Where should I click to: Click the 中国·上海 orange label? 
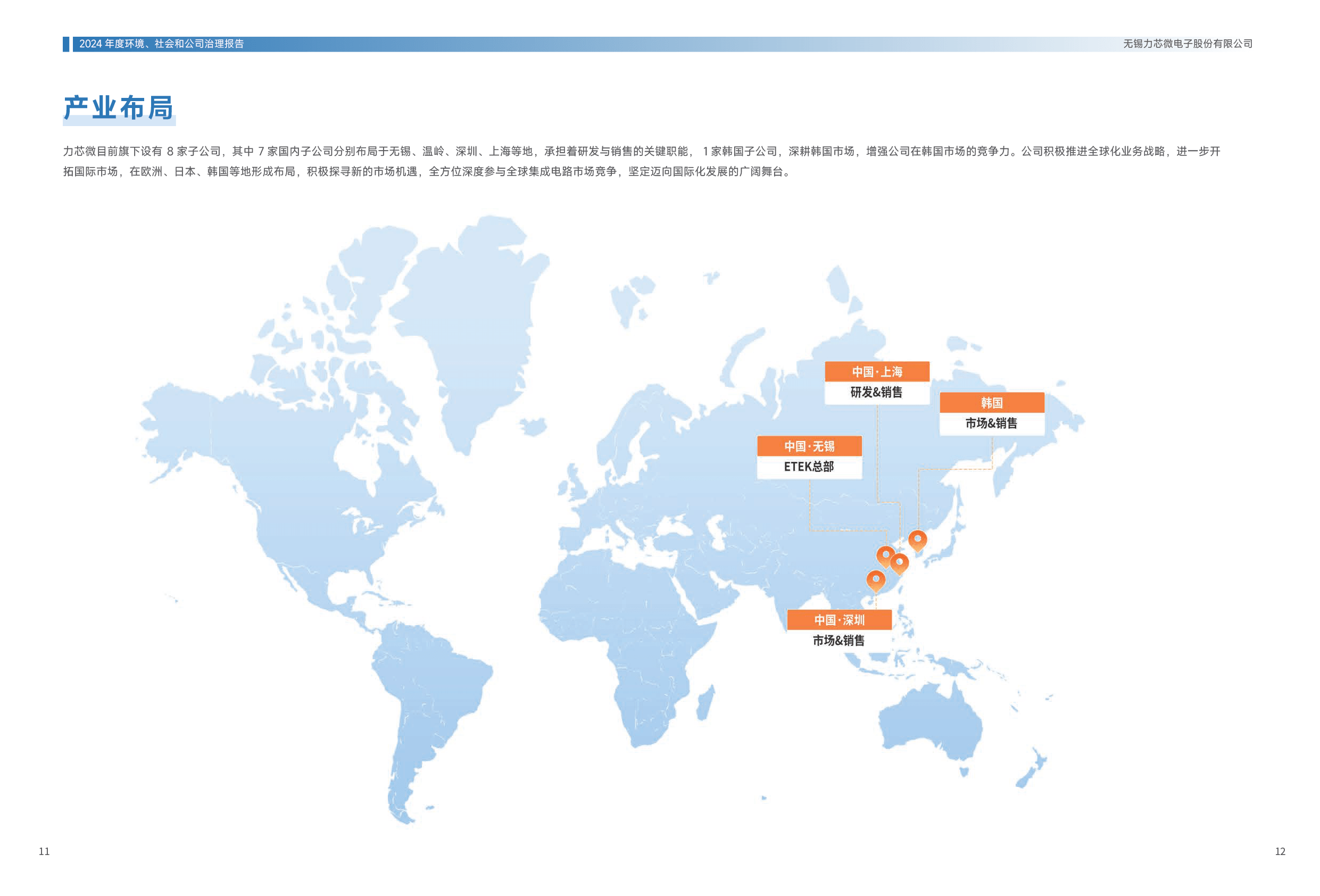(877, 371)
